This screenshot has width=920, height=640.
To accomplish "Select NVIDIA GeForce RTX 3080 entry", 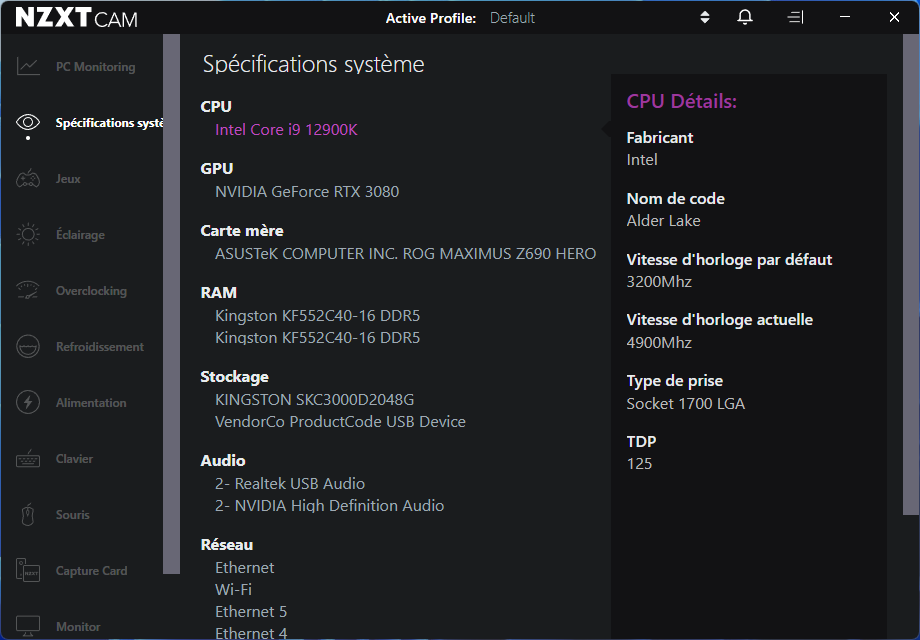I will tap(307, 192).
